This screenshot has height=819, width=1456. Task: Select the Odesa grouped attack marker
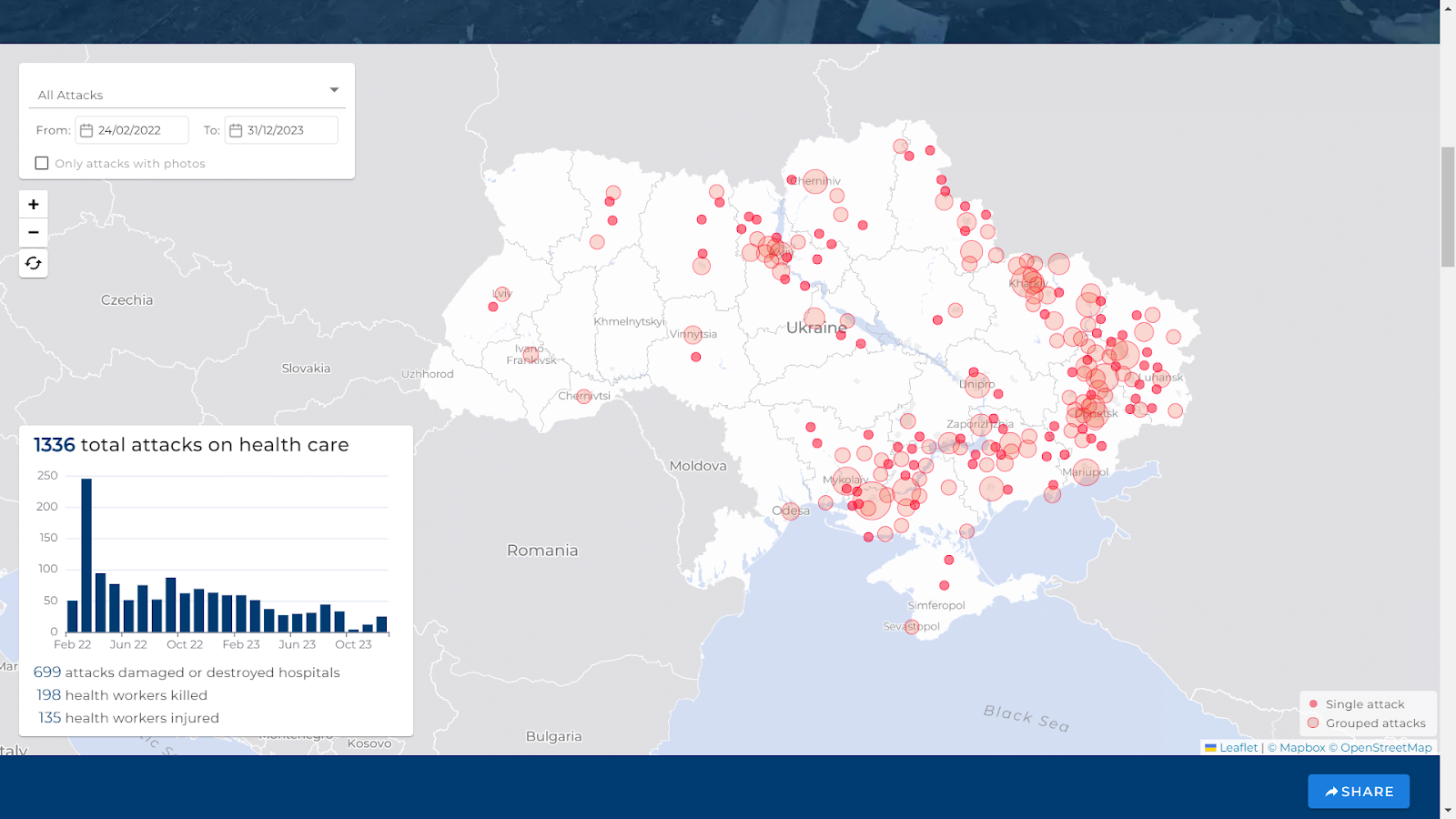click(791, 511)
